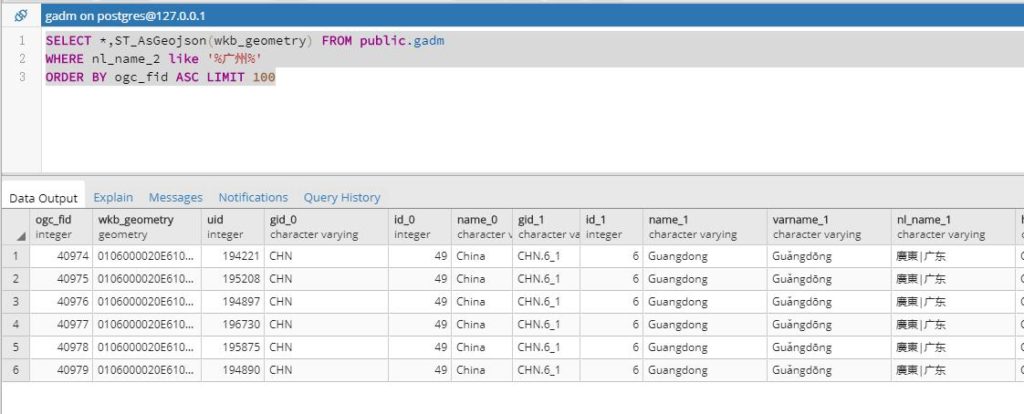Switch to the Explain tab
Image resolution: width=1024 pixels, height=414 pixels.
point(113,197)
